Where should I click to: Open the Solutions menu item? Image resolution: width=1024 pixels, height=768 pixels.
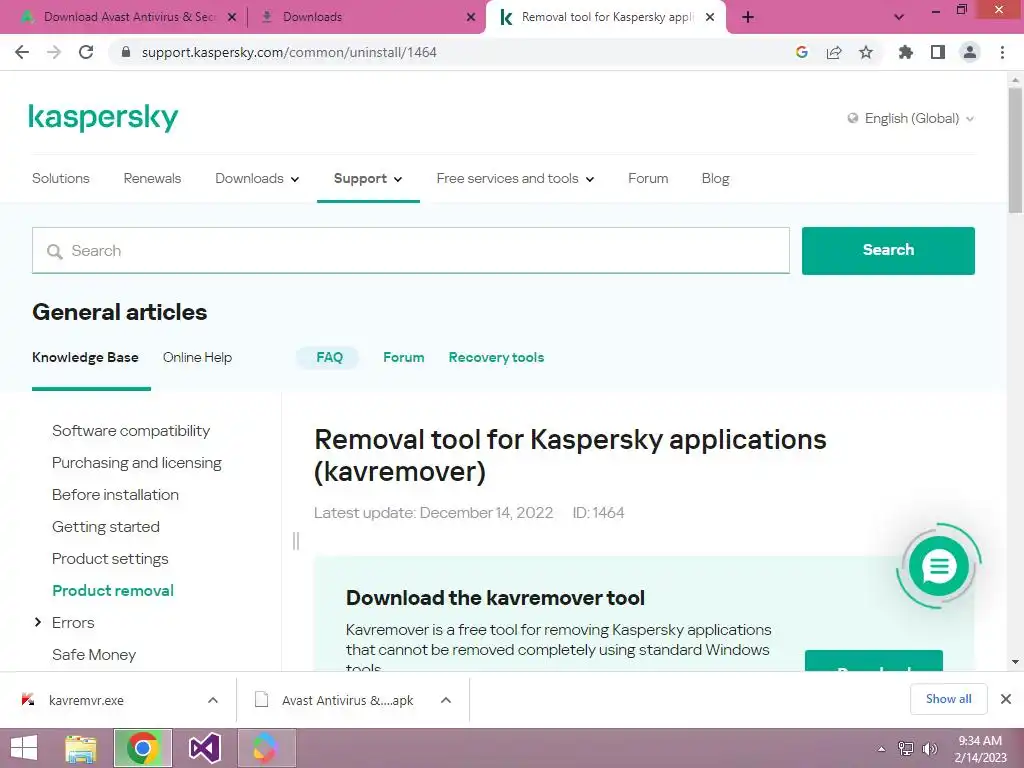pos(61,178)
